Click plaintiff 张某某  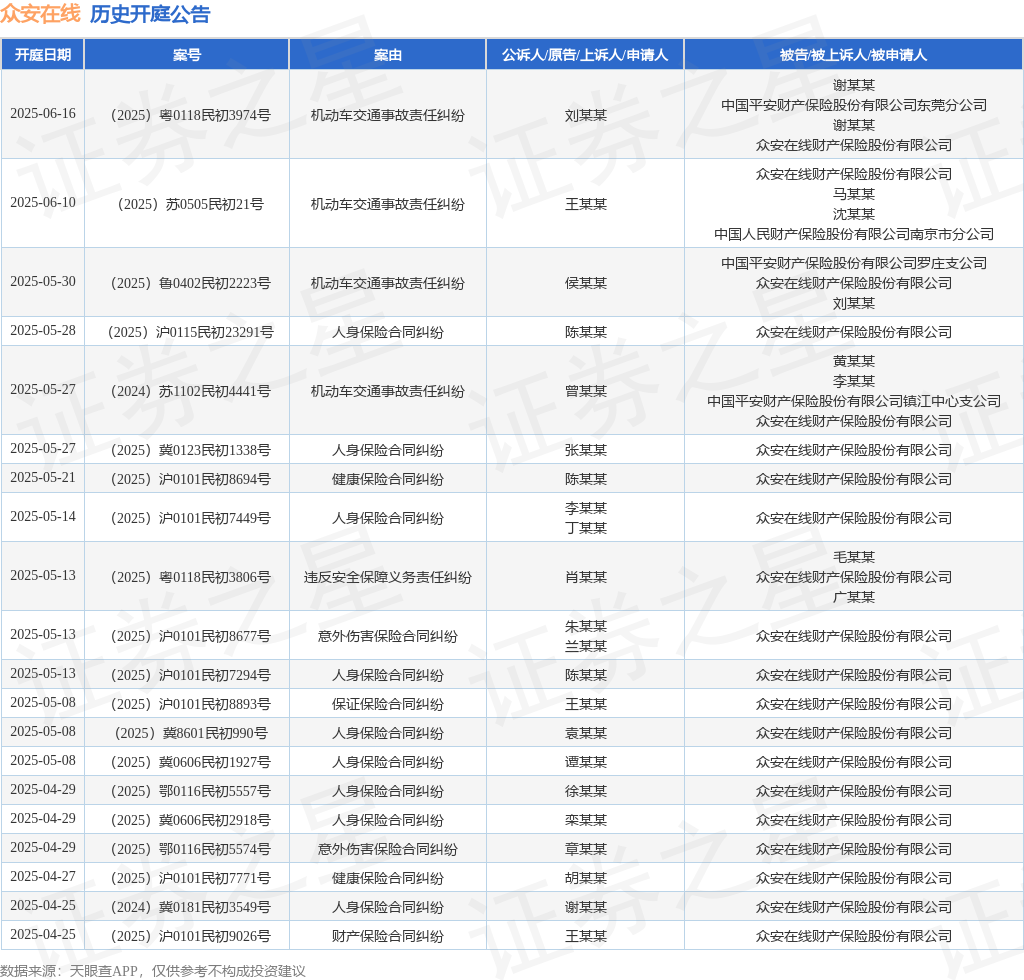(586, 450)
